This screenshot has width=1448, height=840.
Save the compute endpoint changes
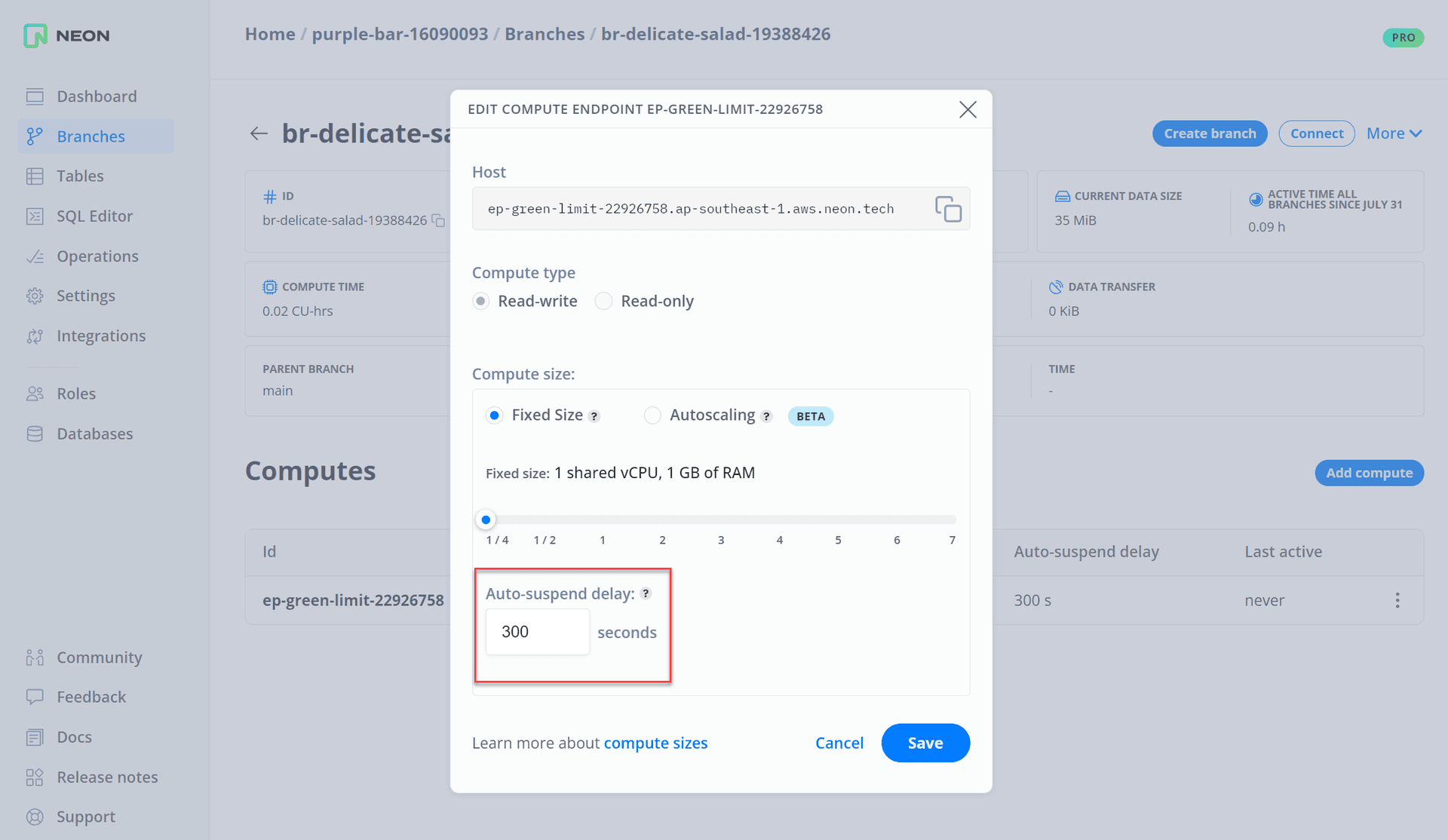[x=925, y=743]
